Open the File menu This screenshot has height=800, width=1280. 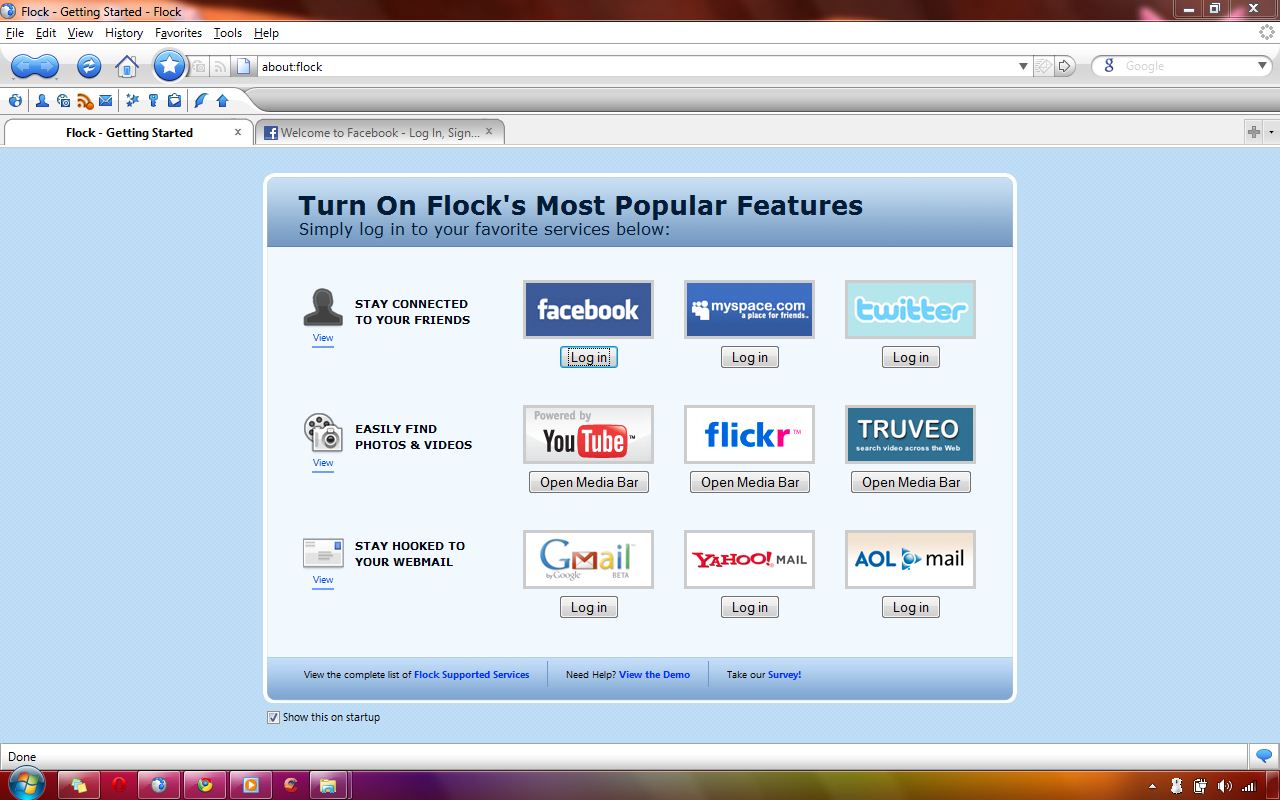[15, 33]
